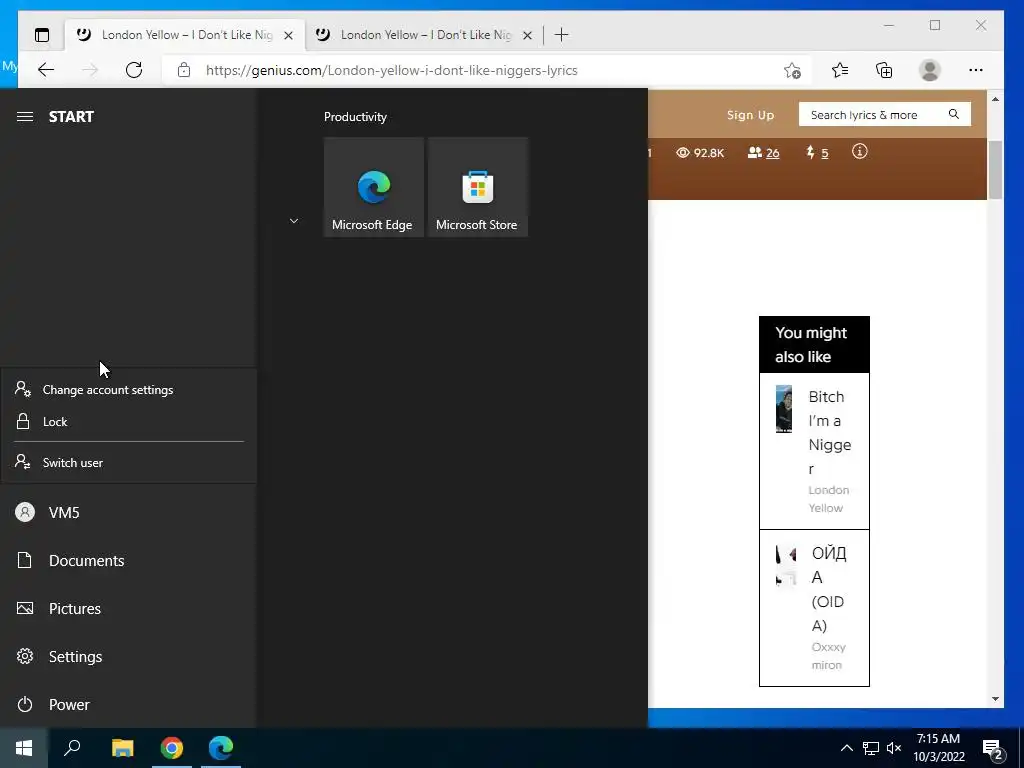Choose Lock from the account menu

point(129,421)
